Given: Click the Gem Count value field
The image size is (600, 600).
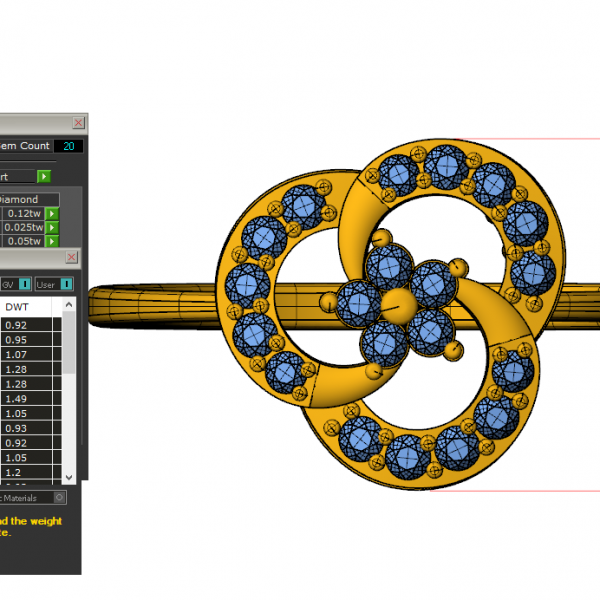Looking at the screenshot, I should pos(69,146).
